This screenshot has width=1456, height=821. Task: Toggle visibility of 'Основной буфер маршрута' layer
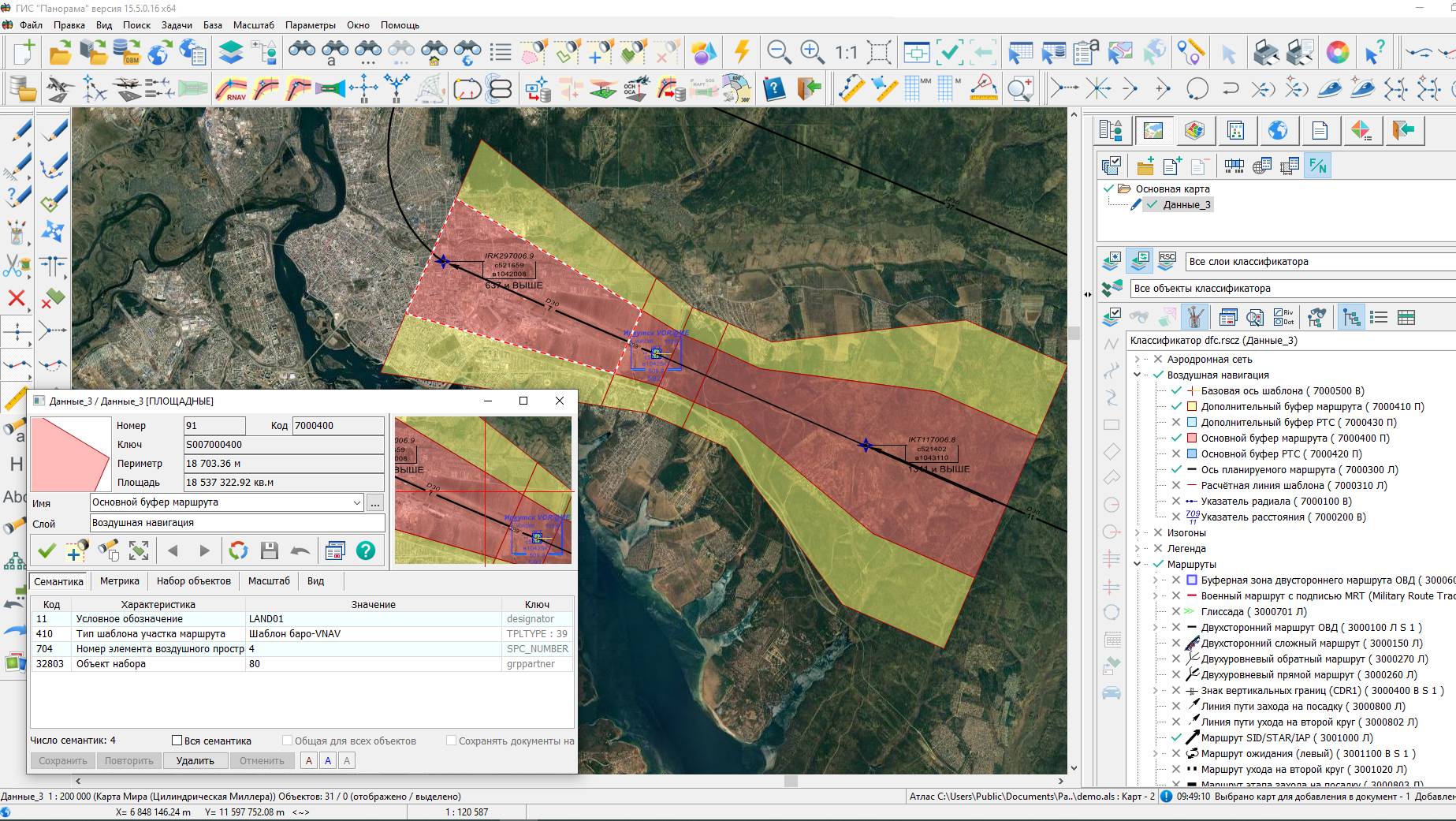[x=1176, y=438]
